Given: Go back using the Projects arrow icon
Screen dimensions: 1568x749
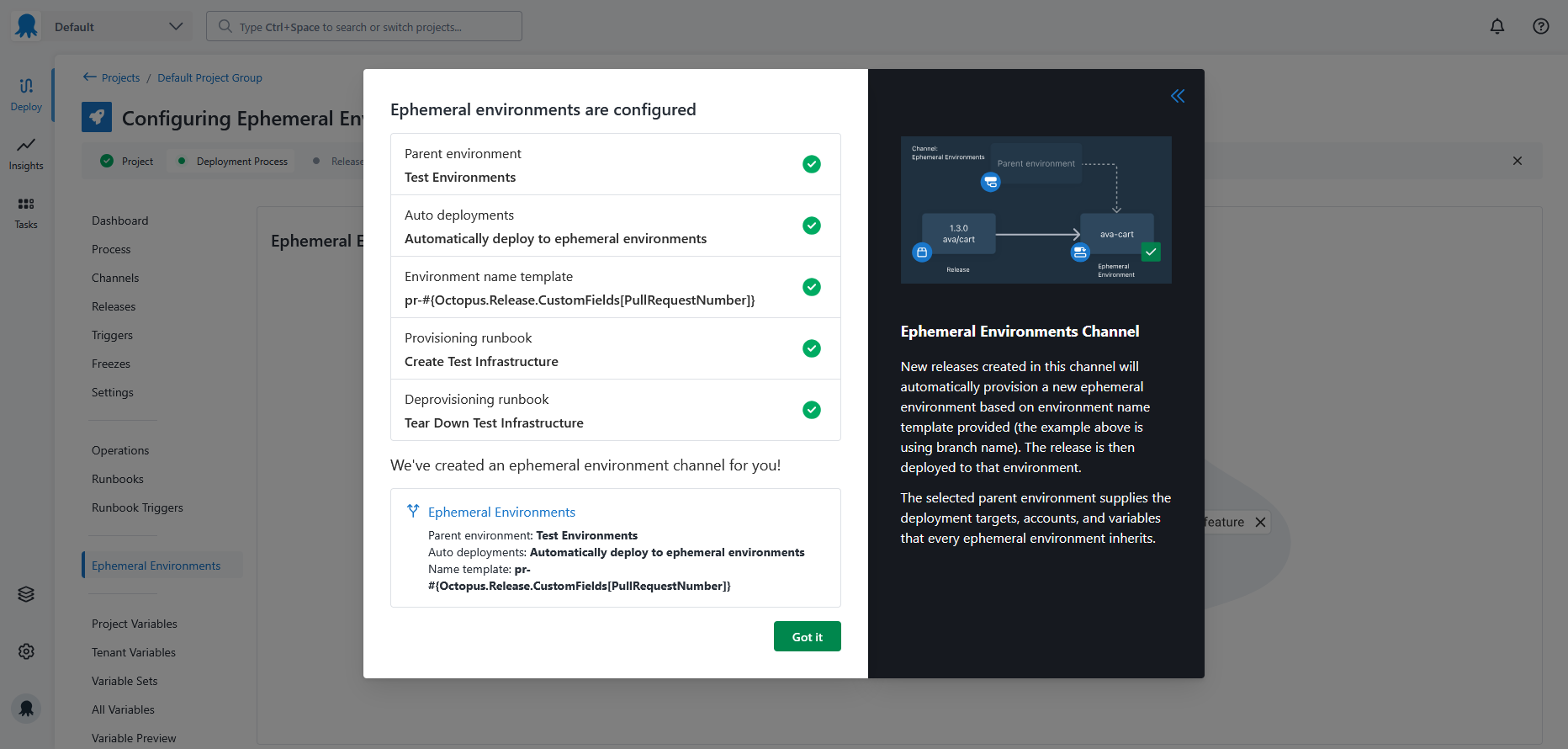Looking at the screenshot, I should [89, 77].
